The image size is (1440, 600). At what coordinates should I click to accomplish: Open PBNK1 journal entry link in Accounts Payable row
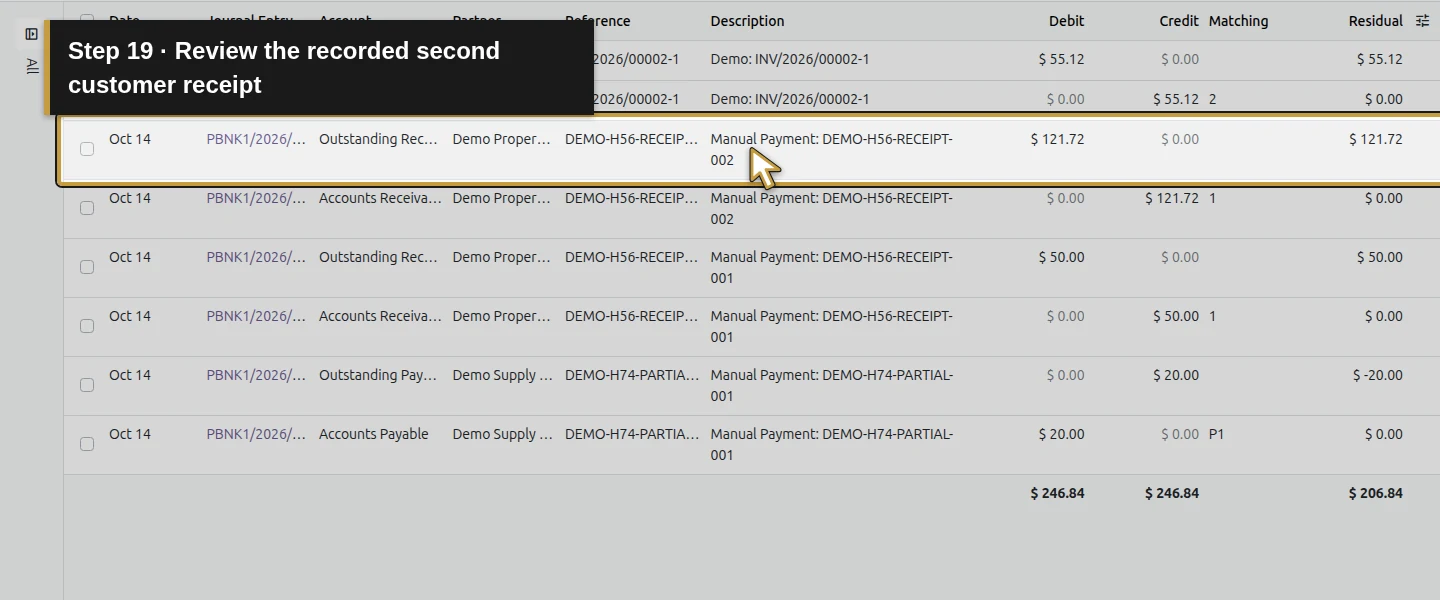(x=256, y=434)
